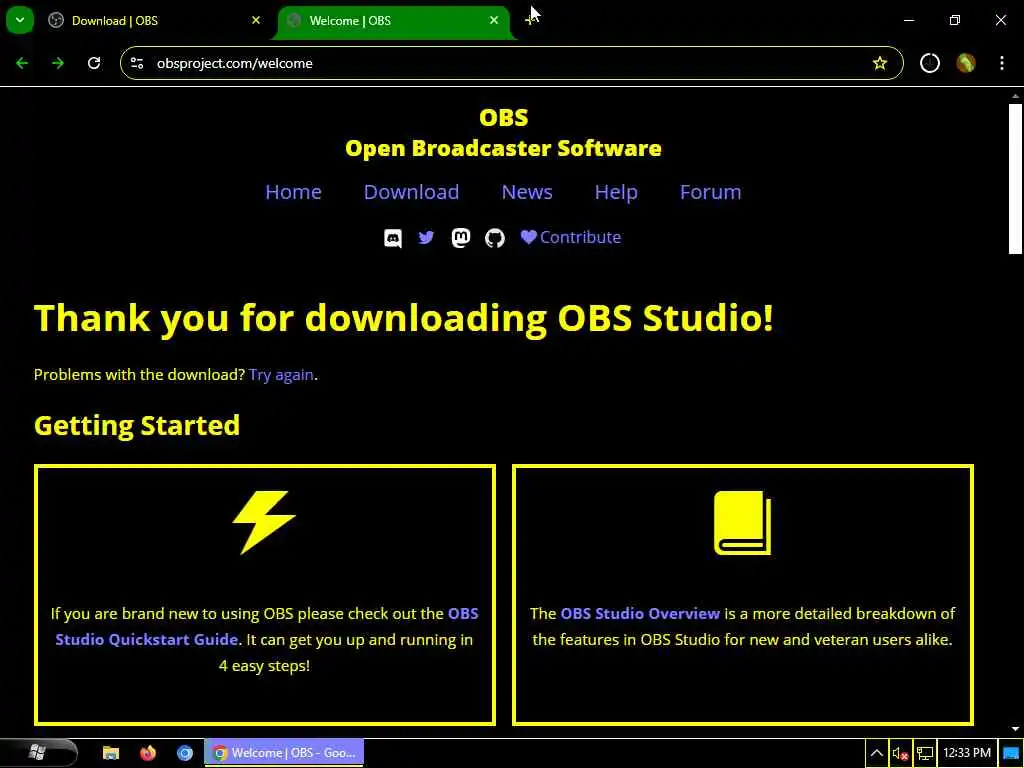Open the network tray icon
Viewport: 1024px width, 768px height.
925,753
